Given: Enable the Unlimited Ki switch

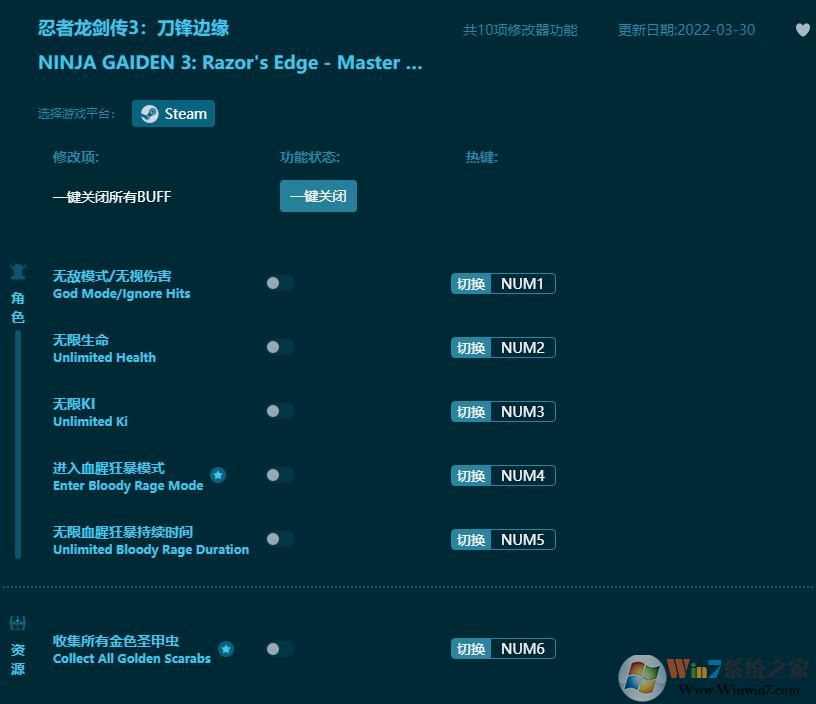Looking at the screenshot, I should (280, 411).
